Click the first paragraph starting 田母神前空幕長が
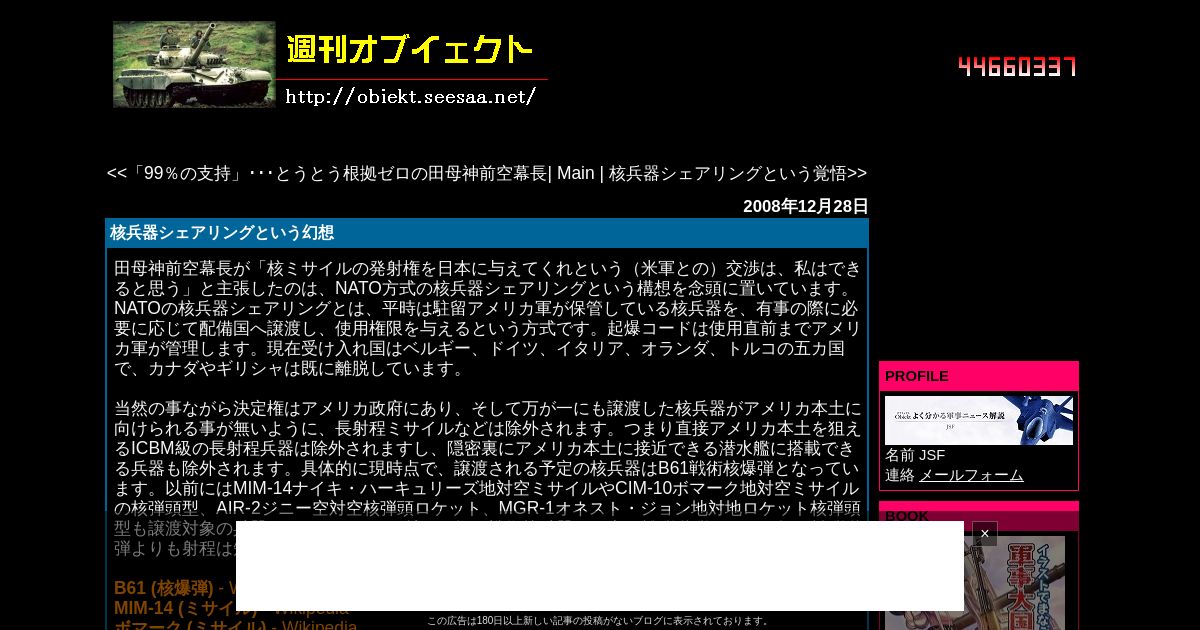Image resolution: width=1200 pixels, height=630 pixels. click(x=487, y=318)
